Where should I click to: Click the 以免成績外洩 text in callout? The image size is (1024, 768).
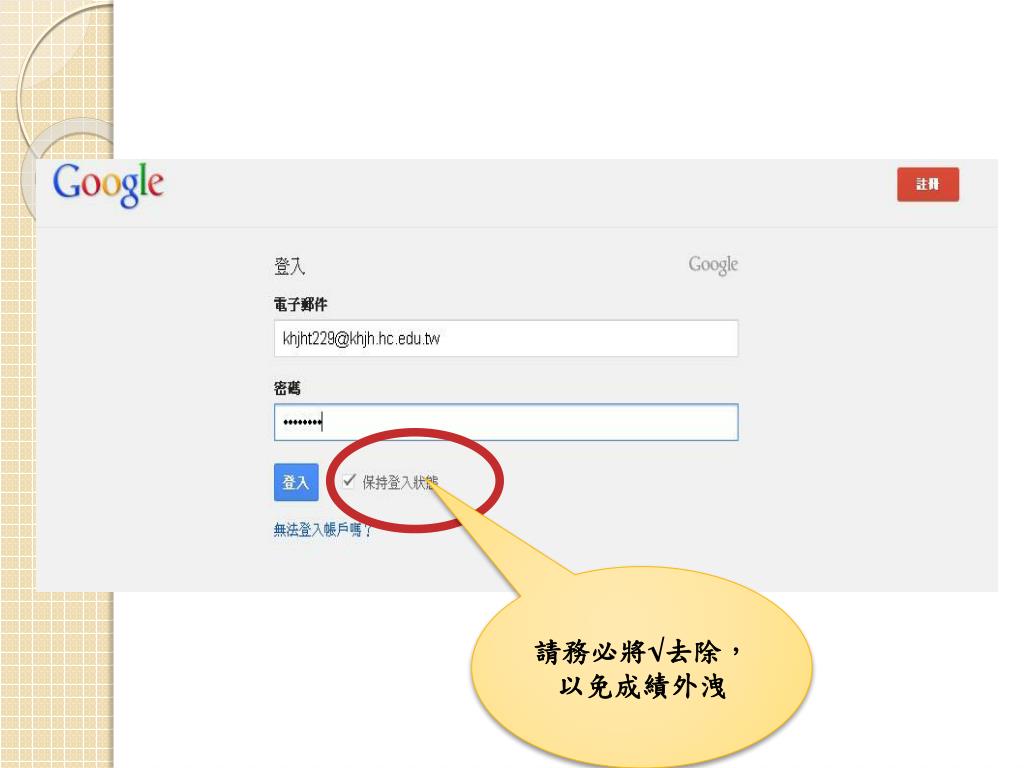[643, 686]
